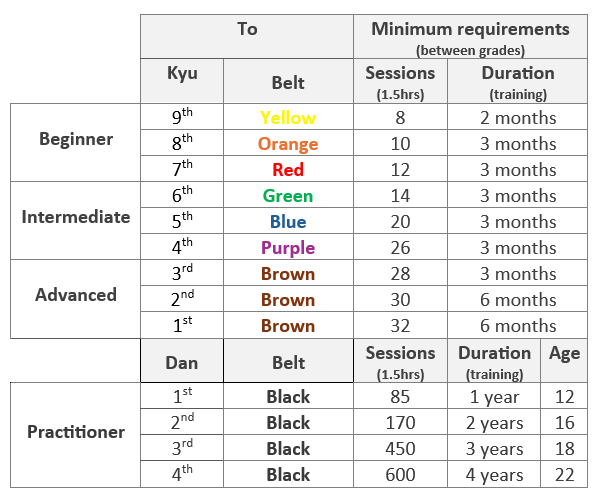Screen dimensions: 602x498
Task: Select the age 22 cell
Action: (564, 474)
